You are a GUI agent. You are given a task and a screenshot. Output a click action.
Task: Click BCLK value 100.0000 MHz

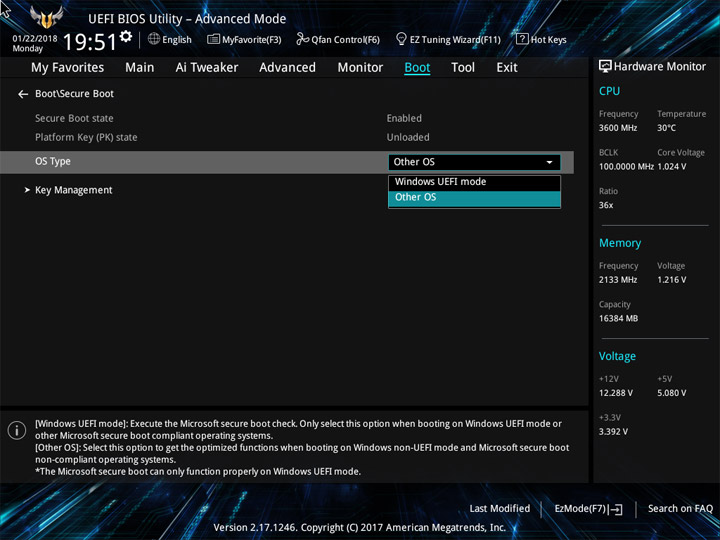coord(626,167)
